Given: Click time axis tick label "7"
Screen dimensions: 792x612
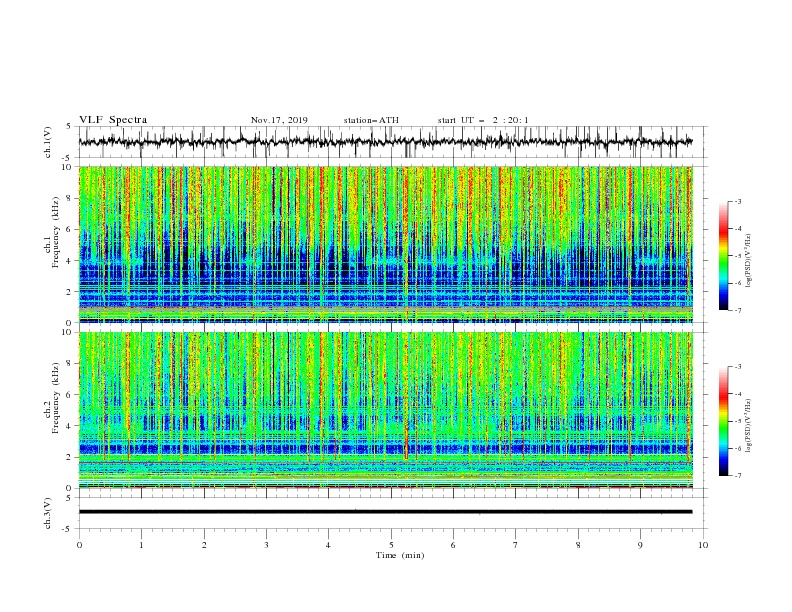Looking at the screenshot, I should [x=516, y=545].
